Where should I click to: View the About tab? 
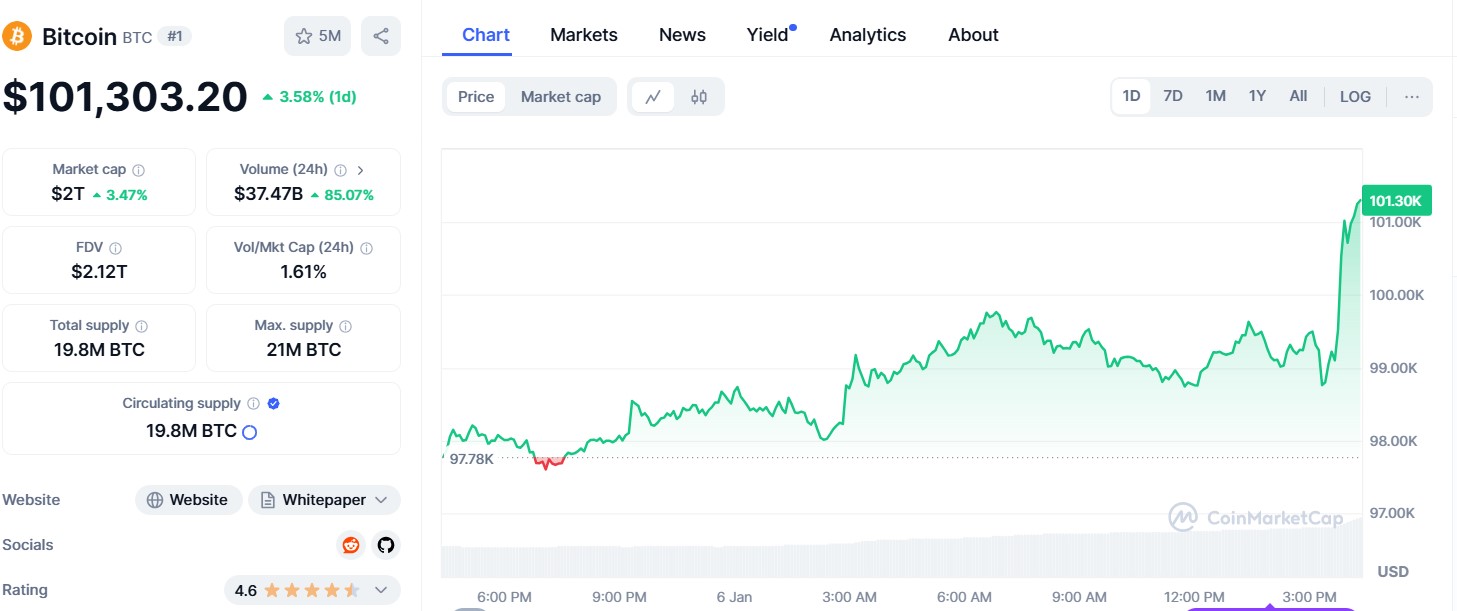click(973, 35)
